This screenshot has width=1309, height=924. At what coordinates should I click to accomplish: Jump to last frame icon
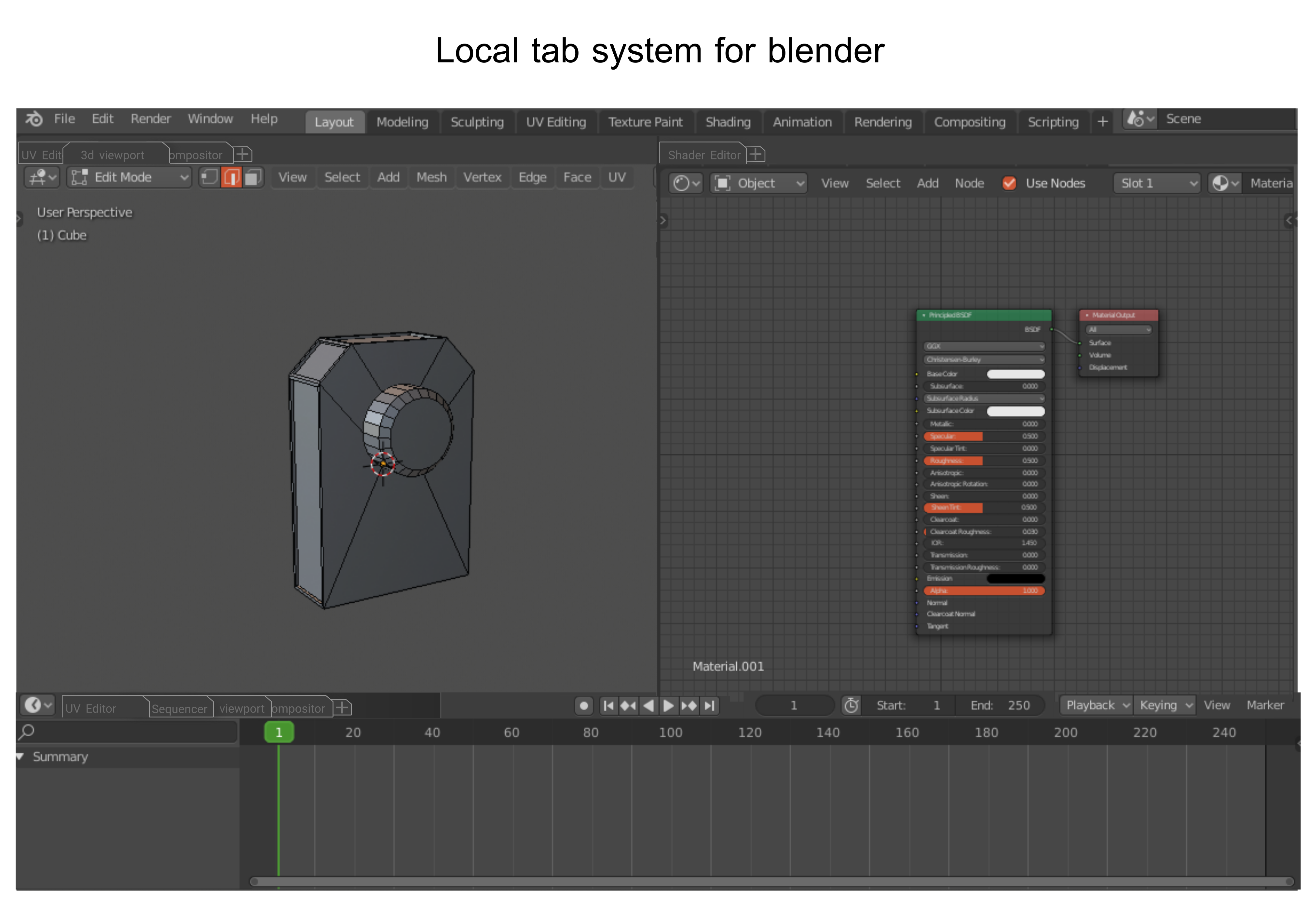[709, 706]
